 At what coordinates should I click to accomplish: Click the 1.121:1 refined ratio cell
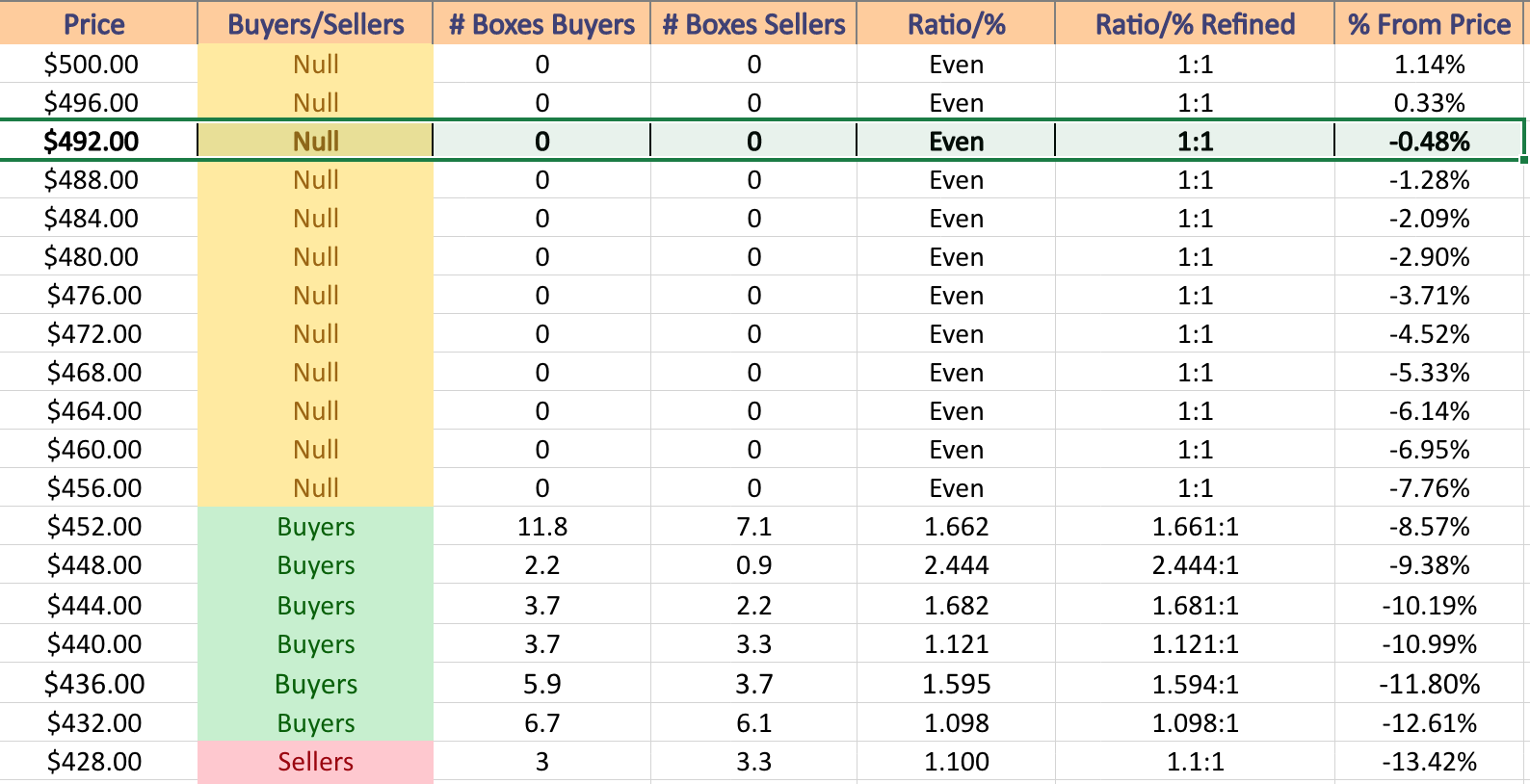(x=1195, y=643)
